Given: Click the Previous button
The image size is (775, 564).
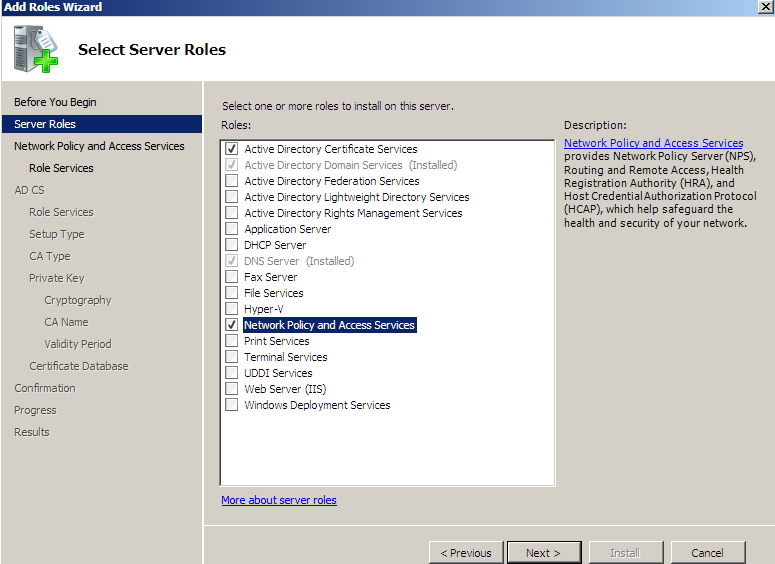Looking at the screenshot, I should pyautogui.click(x=466, y=553).
